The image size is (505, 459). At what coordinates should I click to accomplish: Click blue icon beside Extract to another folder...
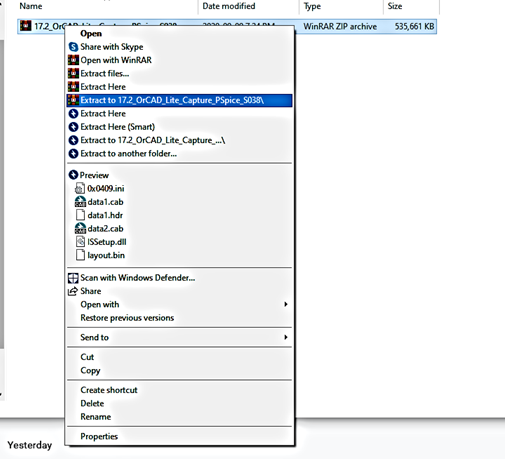click(73, 154)
